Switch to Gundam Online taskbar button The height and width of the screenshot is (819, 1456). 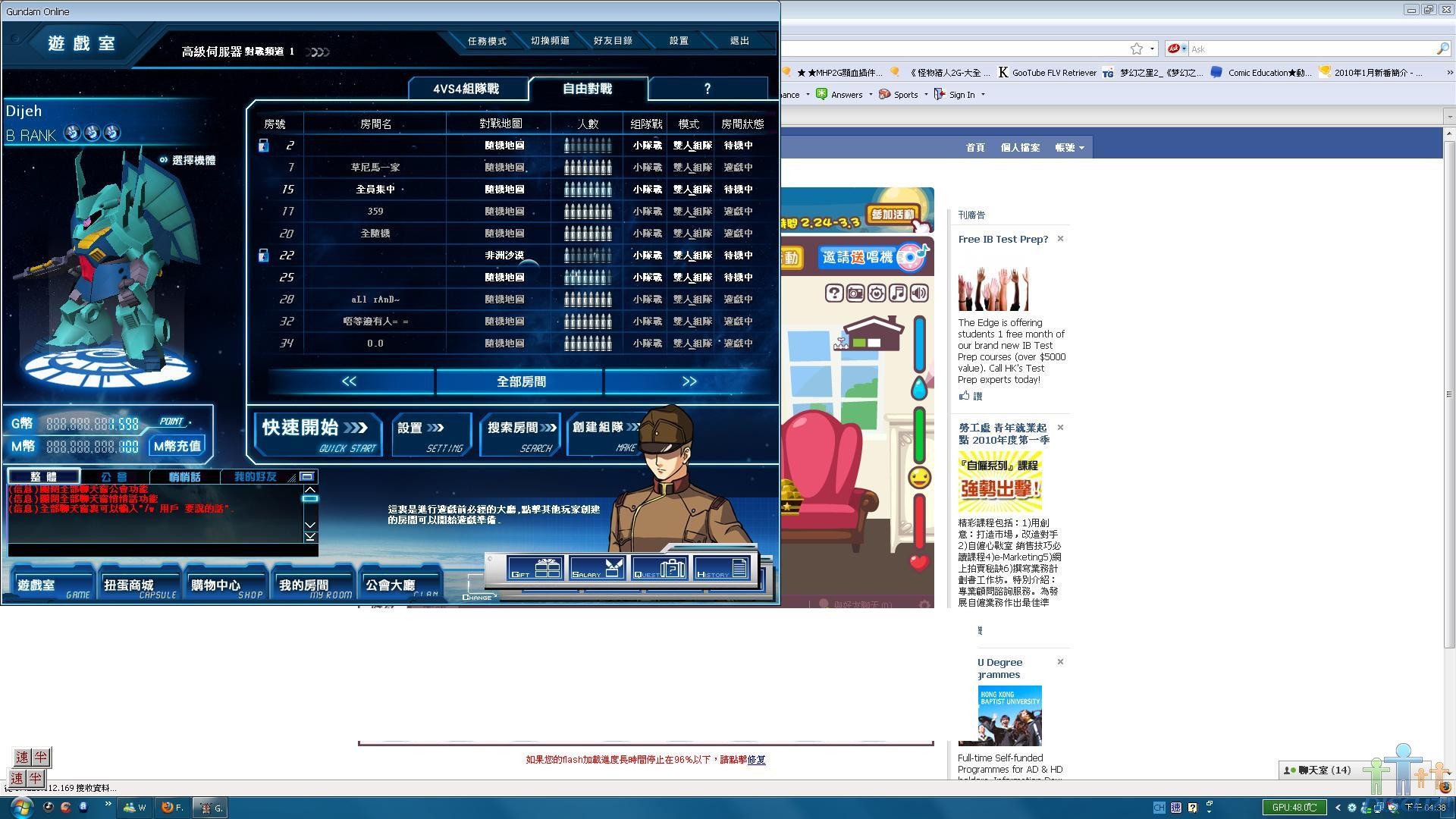pyautogui.click(x=211, y=808)
